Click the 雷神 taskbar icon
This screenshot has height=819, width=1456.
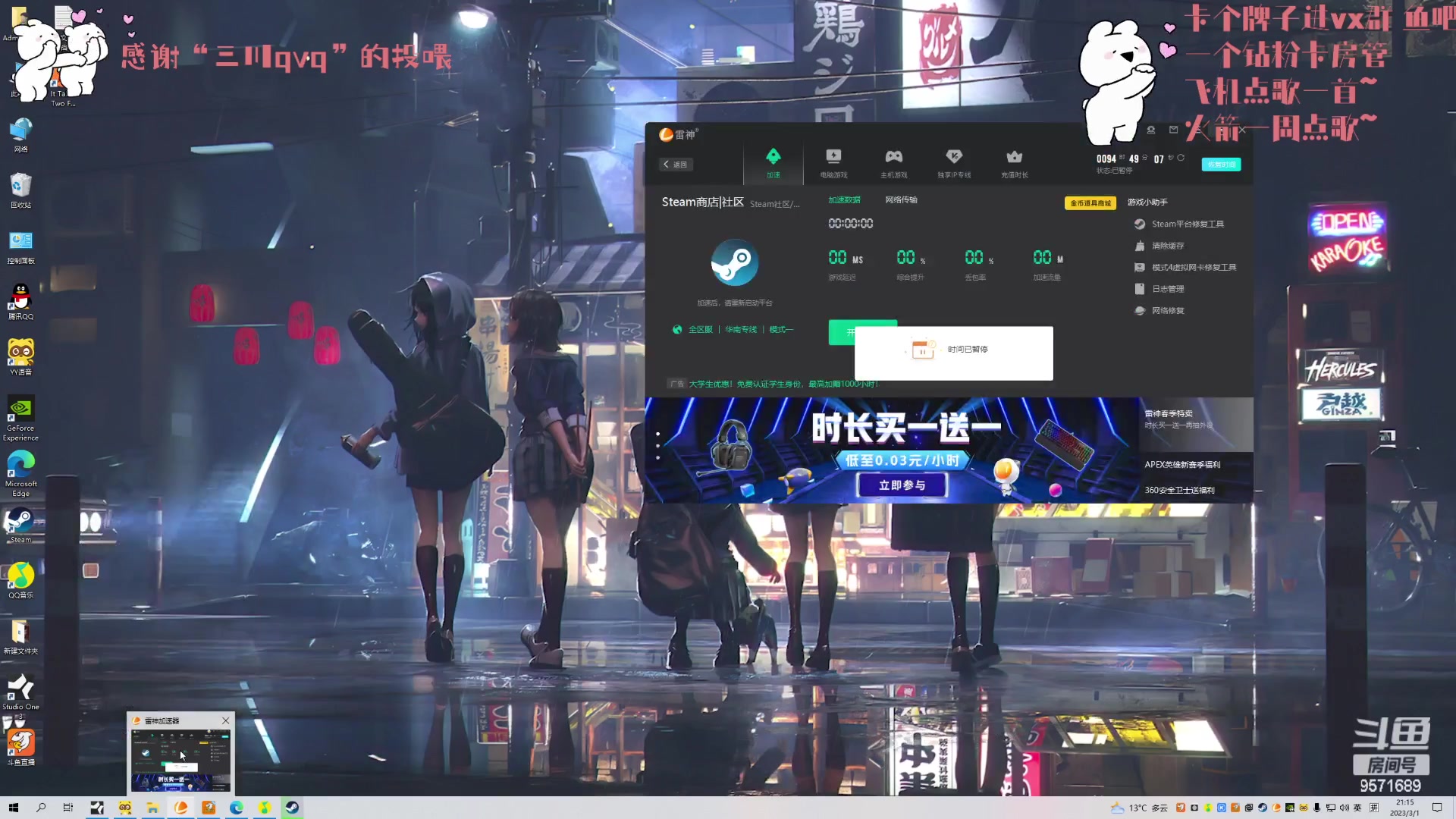point(180,808)
